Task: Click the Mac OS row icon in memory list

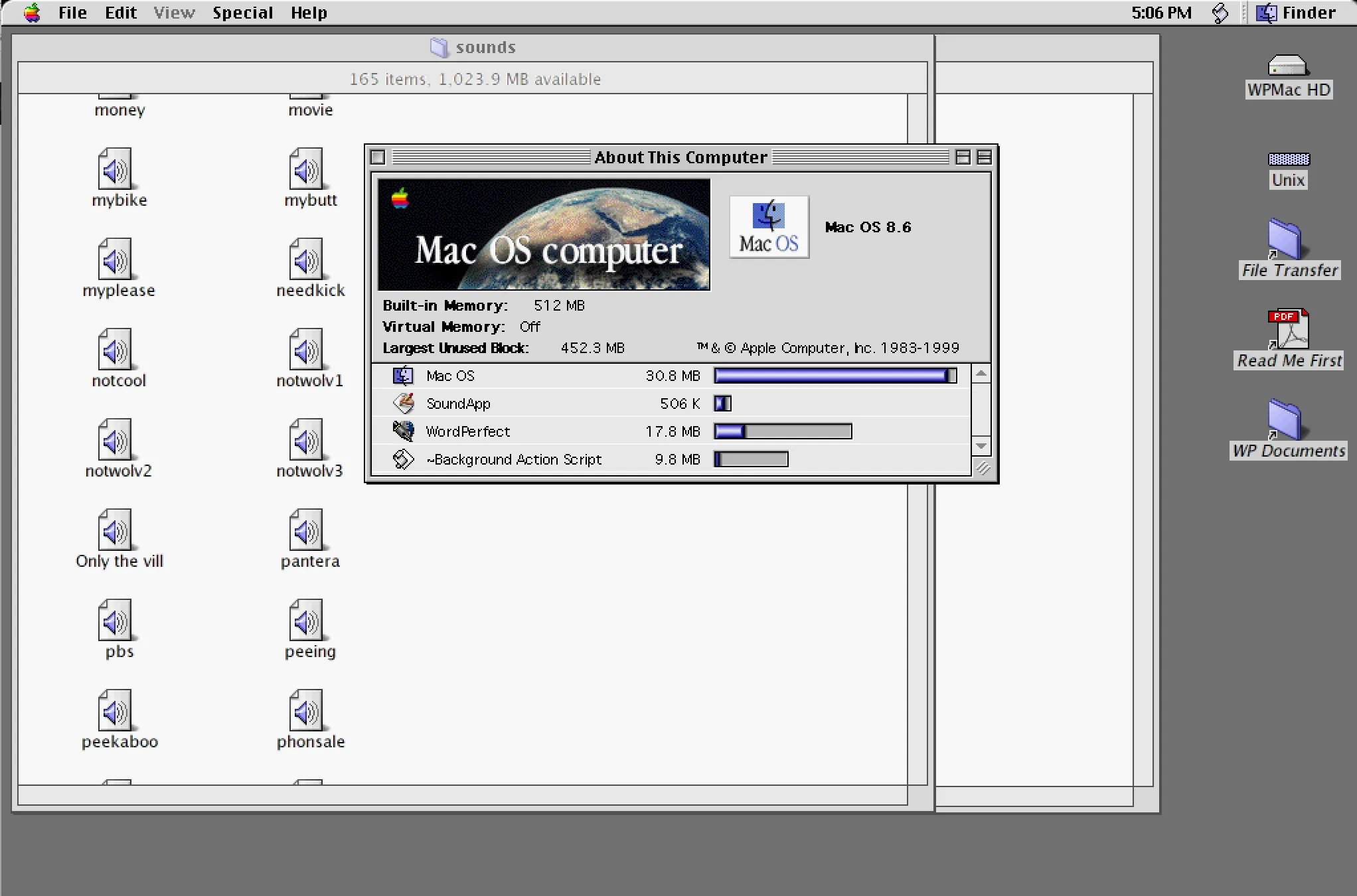Action: click(403, 376)
